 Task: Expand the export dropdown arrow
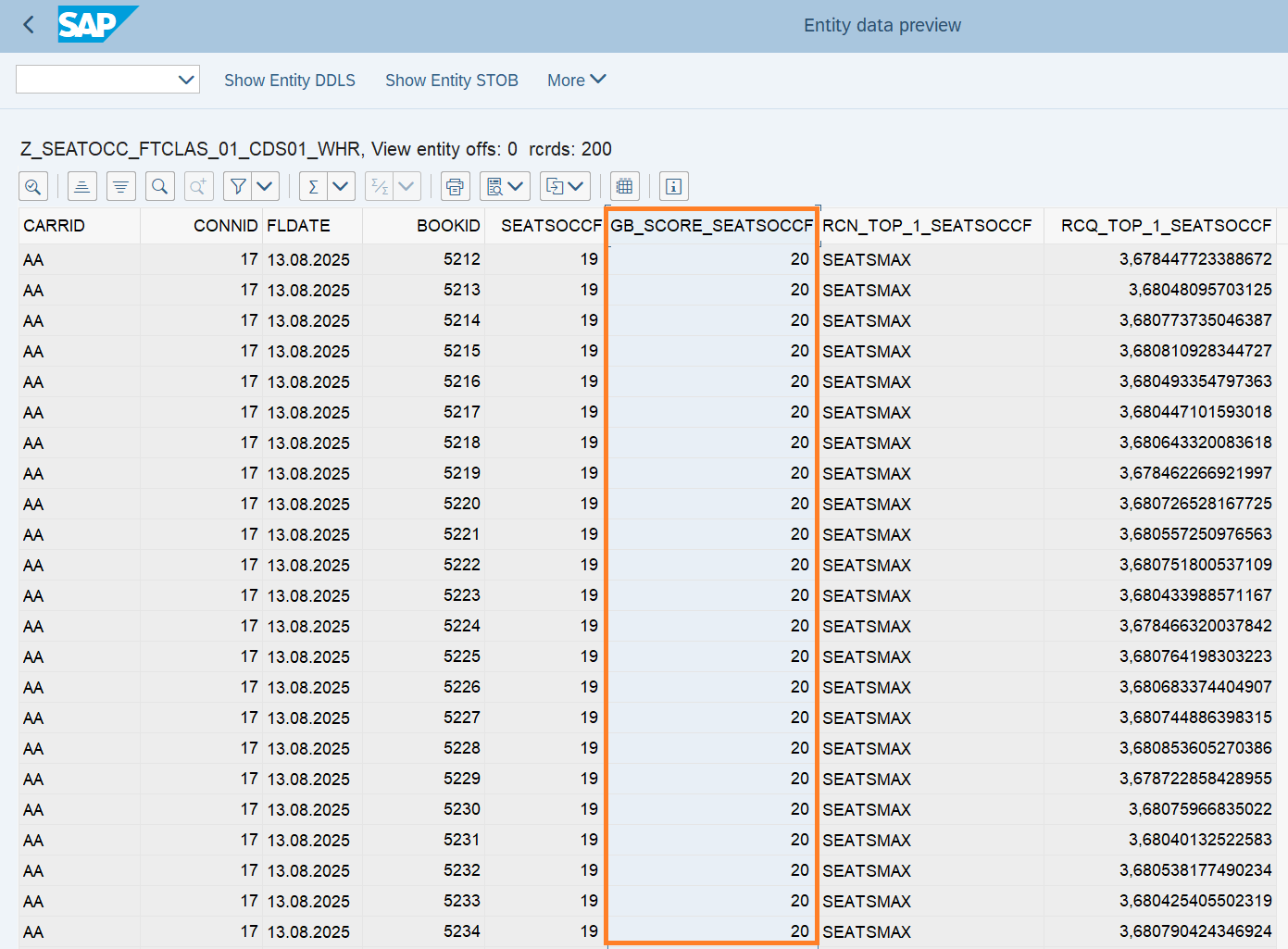coord(576,187)
